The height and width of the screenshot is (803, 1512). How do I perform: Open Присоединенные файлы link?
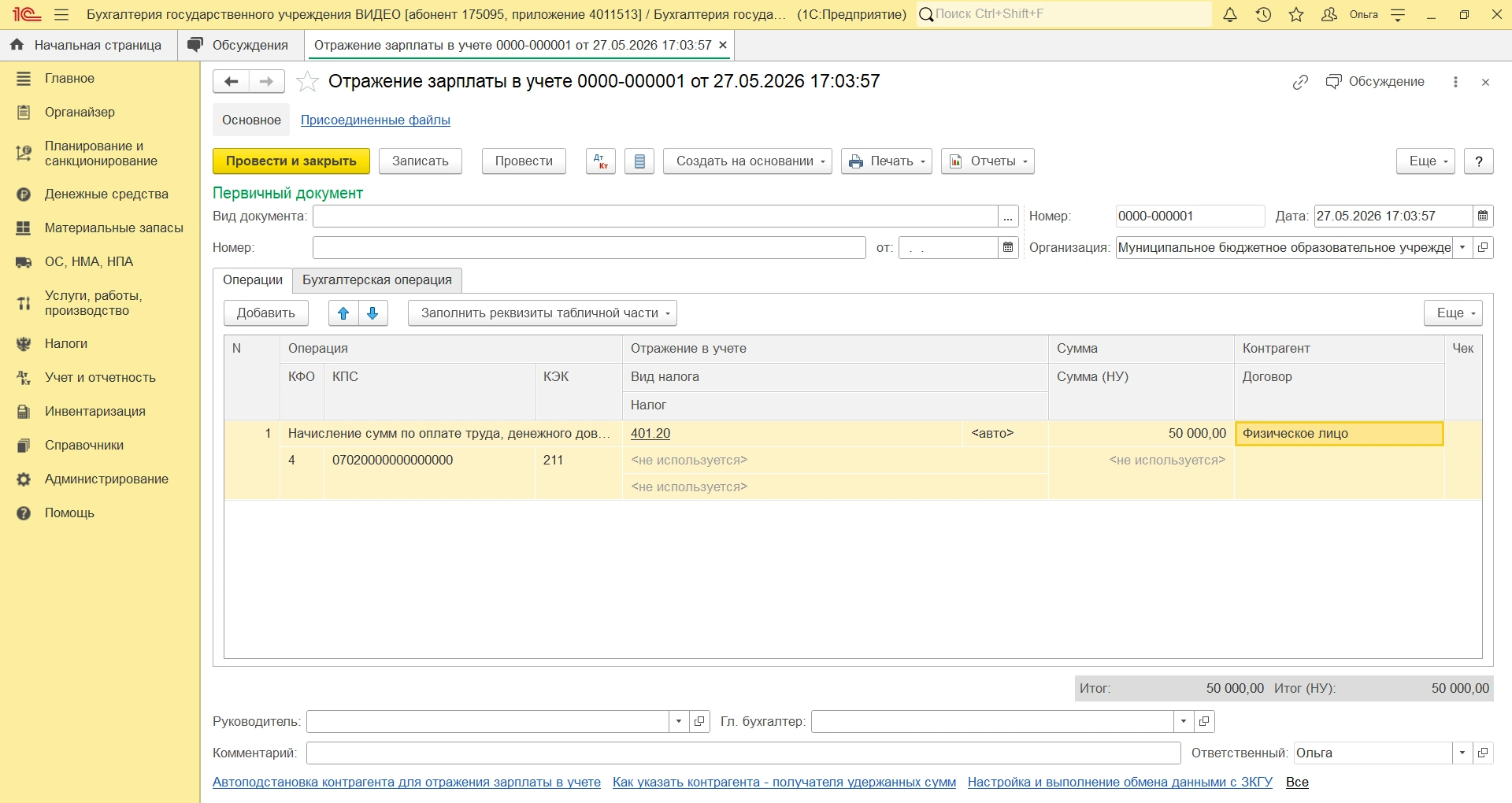tap(376, 120)
